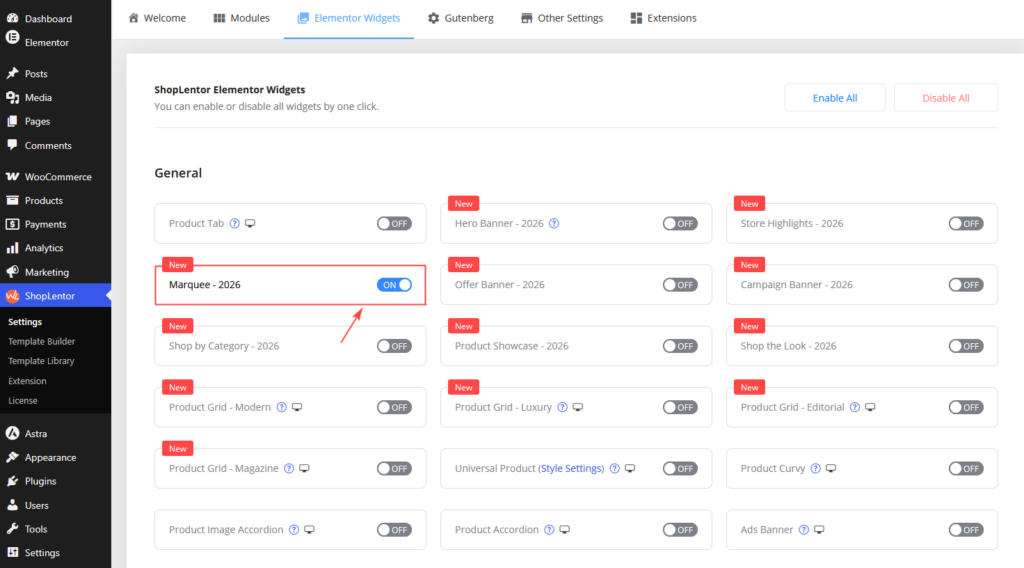1024x568 pixels.
Task: Toggle Product Grid - Luxury on
Action: (680, 407)
